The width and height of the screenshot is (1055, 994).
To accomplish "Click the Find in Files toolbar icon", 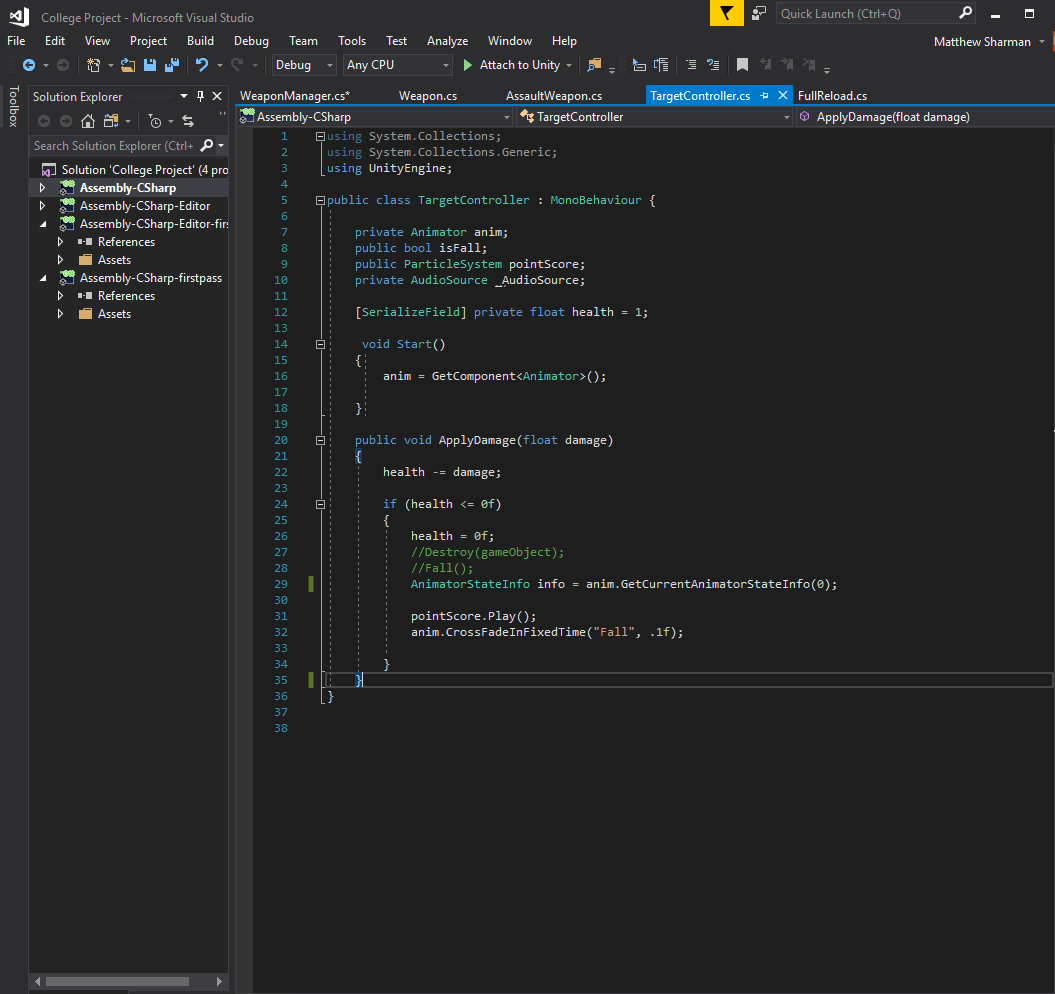I will [x=594, y=65].
